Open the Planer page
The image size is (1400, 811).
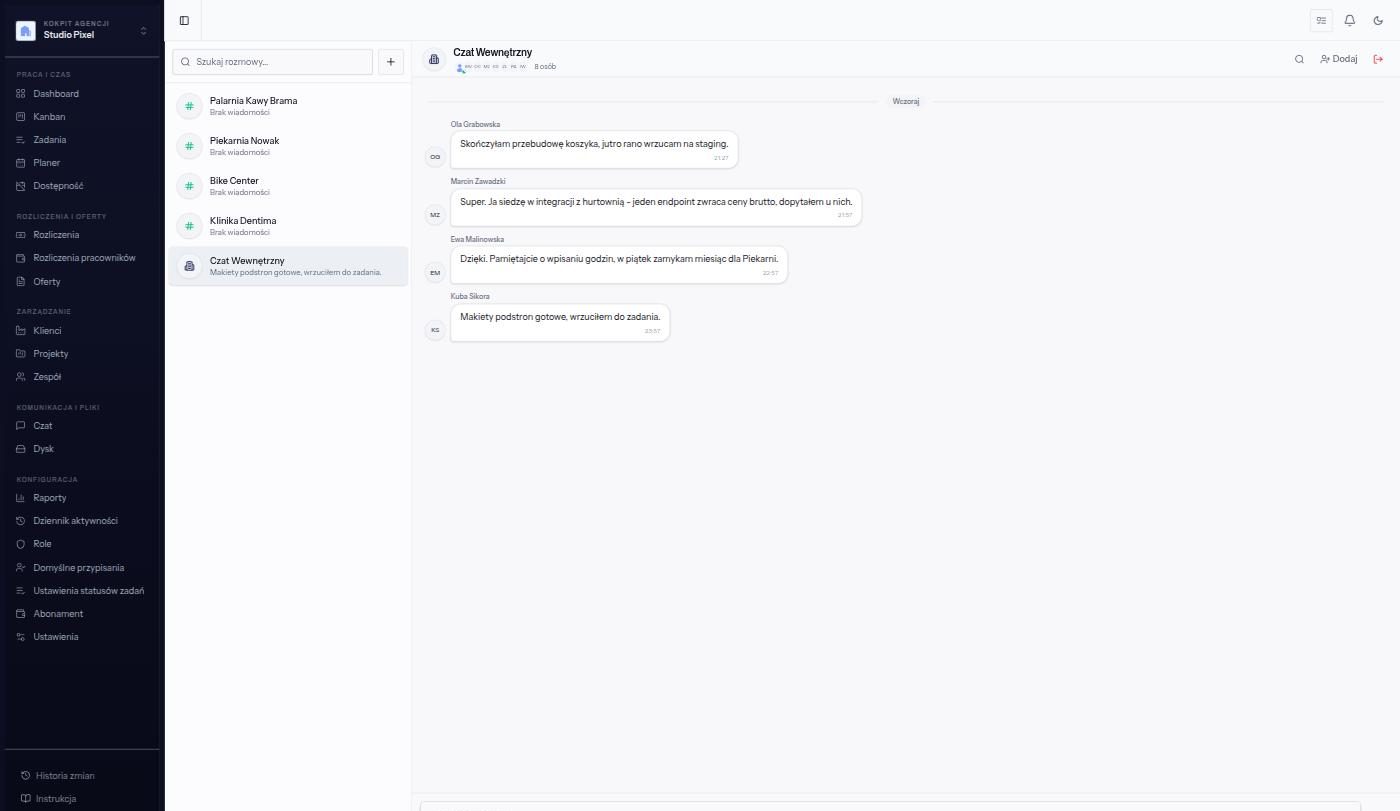[x=82, y=163]
